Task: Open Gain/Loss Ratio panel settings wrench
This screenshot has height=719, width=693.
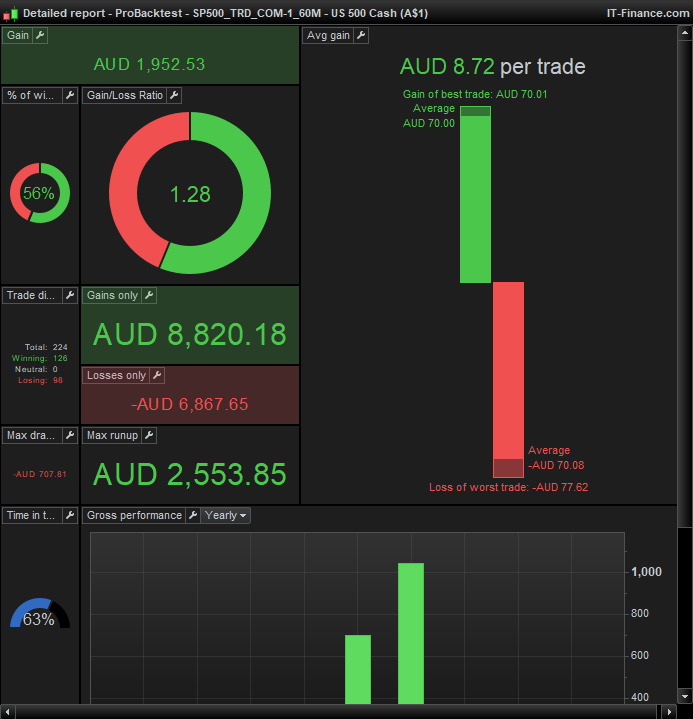Action: 174,95
